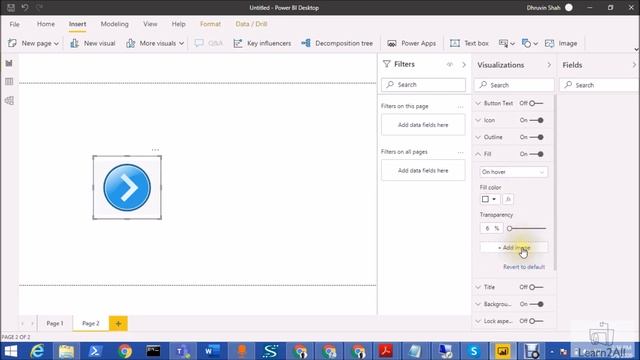Open the On hover state dropdown
Viewport: 640px width, 360px height.
pos(513,172)
